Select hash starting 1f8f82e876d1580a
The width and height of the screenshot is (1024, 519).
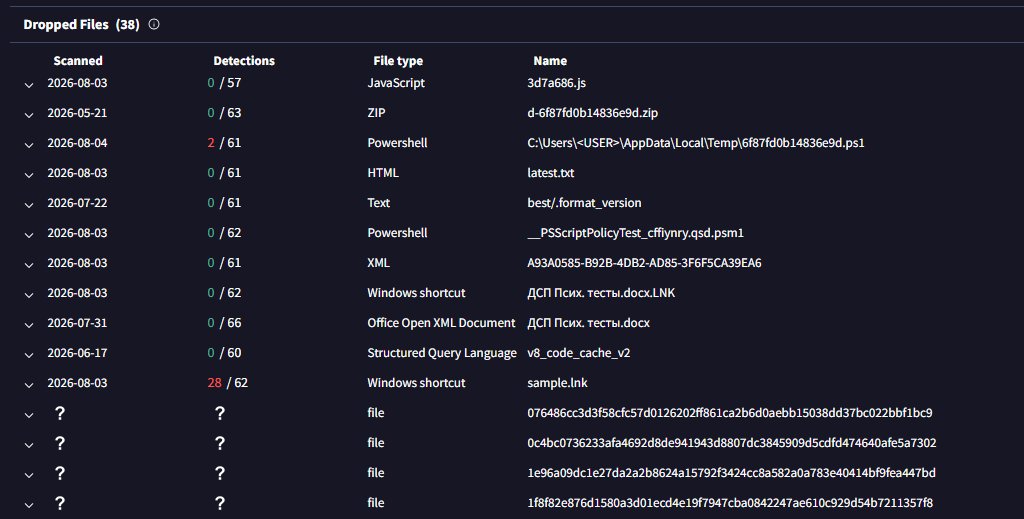[x=729, y=503]
